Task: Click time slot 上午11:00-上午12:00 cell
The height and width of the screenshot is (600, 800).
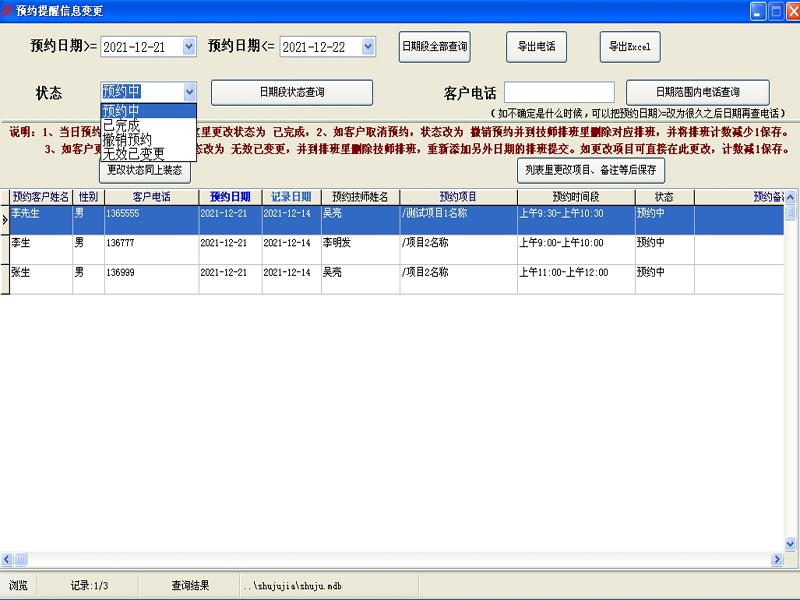Action: (576, 279)
